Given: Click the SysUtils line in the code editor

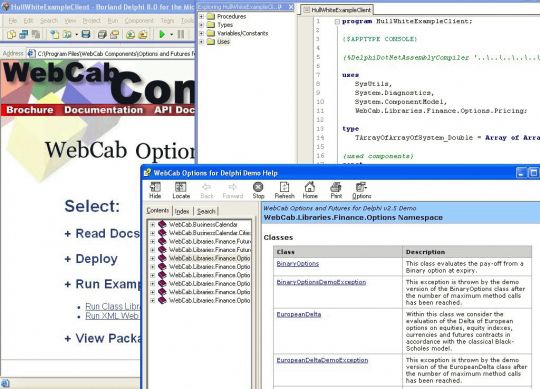Looking at the screenshot, I should pyautogui.click(x=373, y=84).
